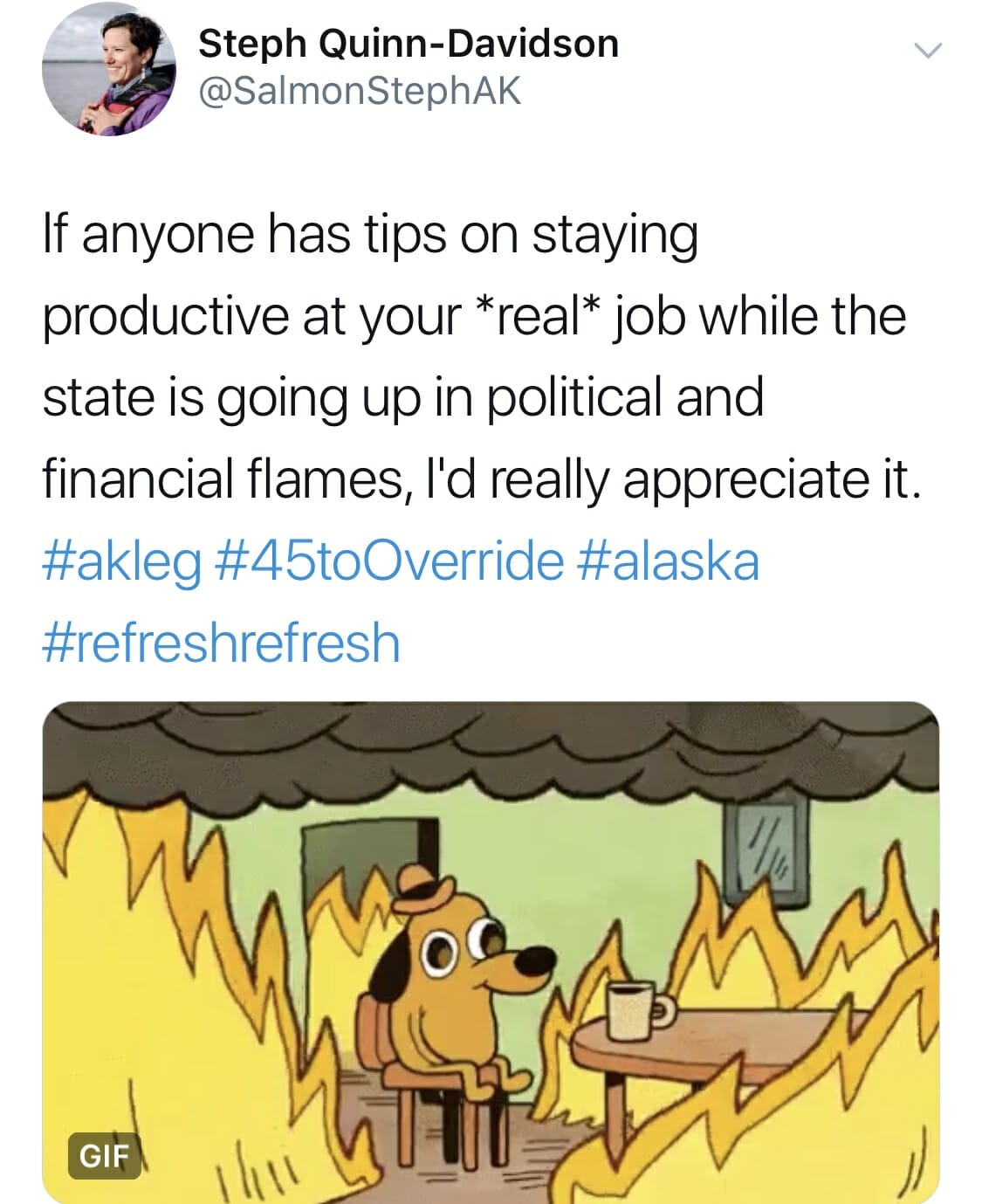Open the #akleg hashtag
The width and height of the screenshot is (982, 1204).
(x=121, y=562)
